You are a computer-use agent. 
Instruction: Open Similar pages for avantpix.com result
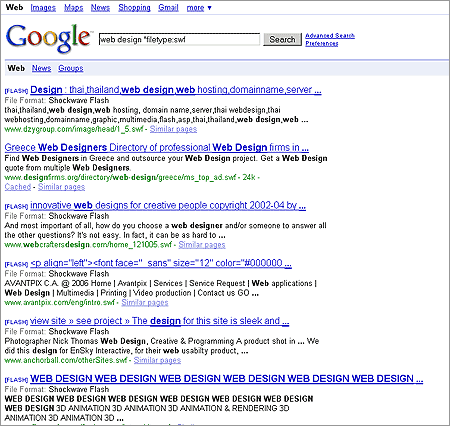145,302
